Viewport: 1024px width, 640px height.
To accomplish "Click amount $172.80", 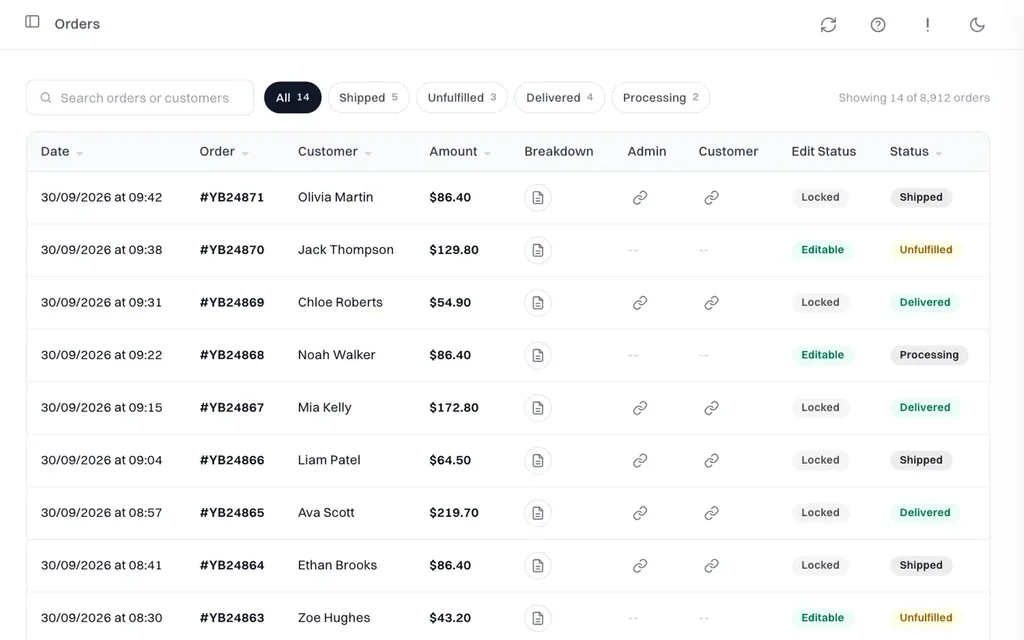I will [x=454, y=408].
